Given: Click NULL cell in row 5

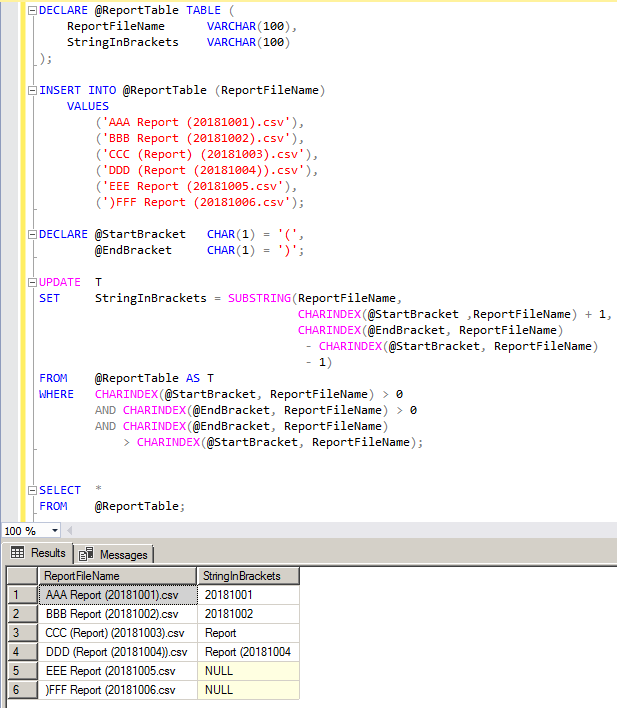Looking at the screenshot, I should pos(248,671).
